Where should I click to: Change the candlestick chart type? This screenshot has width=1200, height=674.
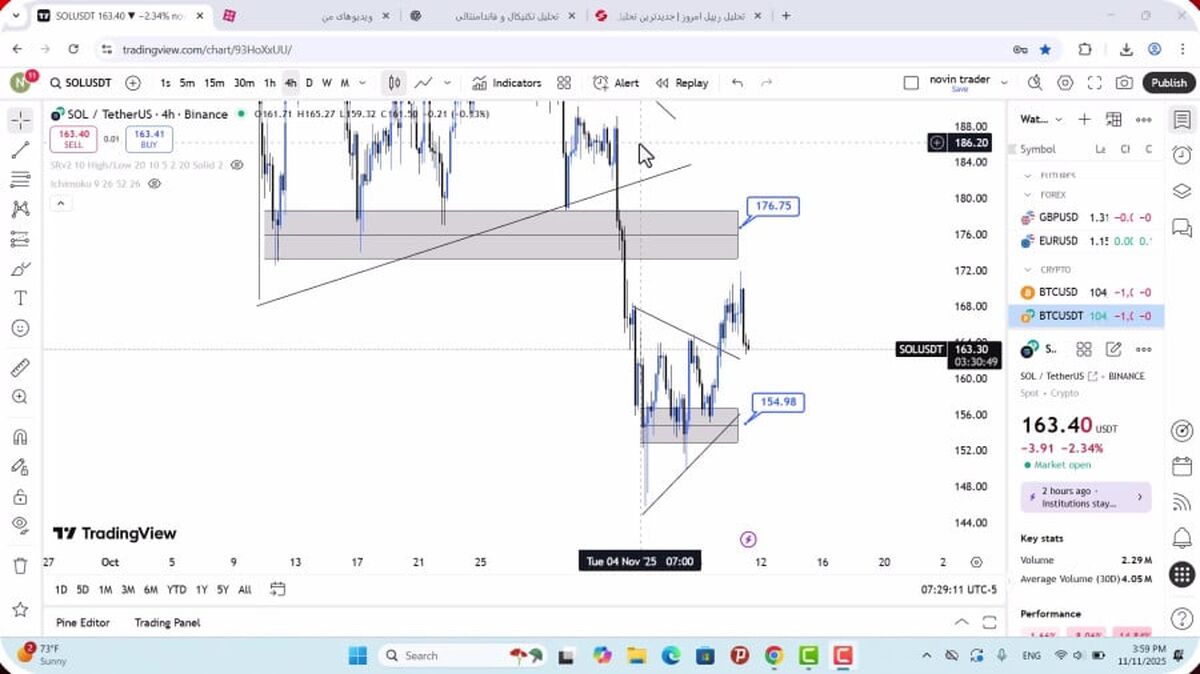click(395, 83)
